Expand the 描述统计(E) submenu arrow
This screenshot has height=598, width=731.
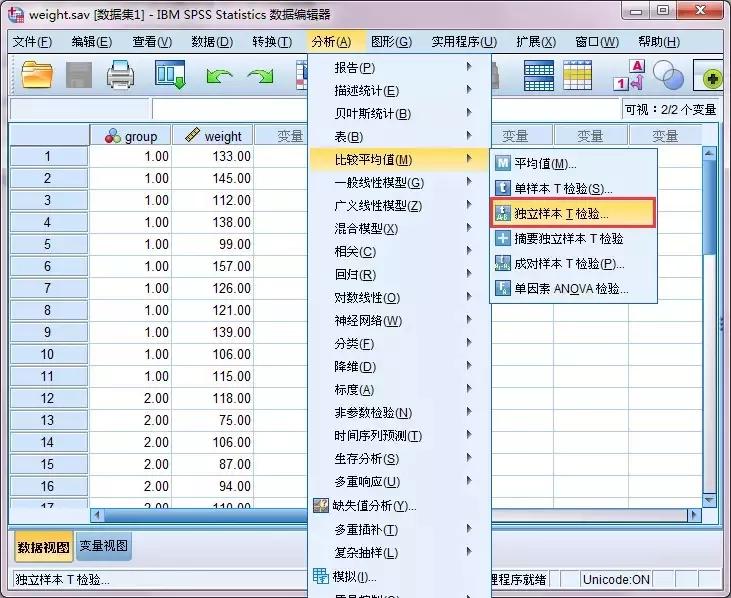(469, 89)
